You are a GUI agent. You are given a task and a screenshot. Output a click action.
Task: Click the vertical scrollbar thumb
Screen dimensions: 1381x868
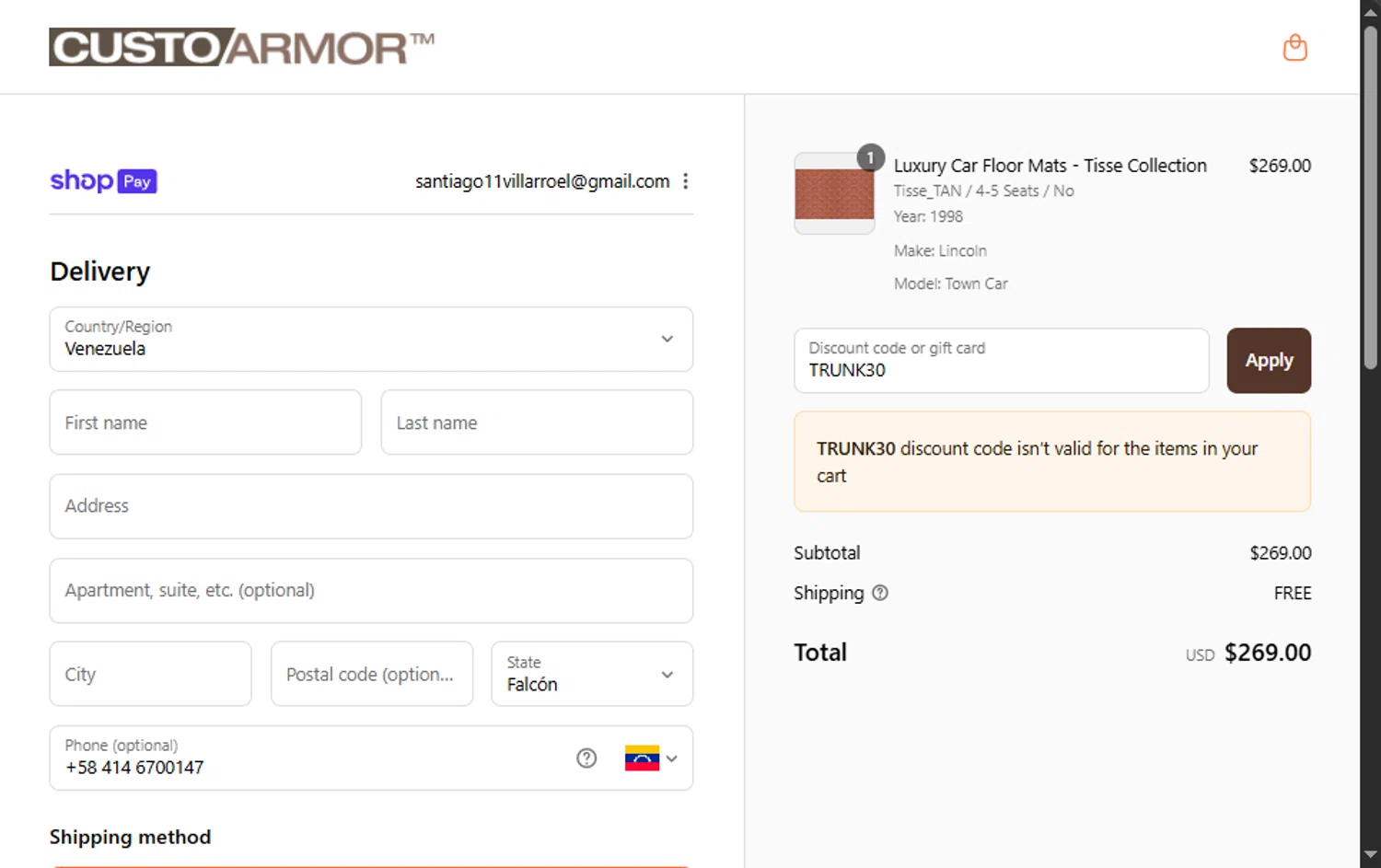tap(1370, 198)
